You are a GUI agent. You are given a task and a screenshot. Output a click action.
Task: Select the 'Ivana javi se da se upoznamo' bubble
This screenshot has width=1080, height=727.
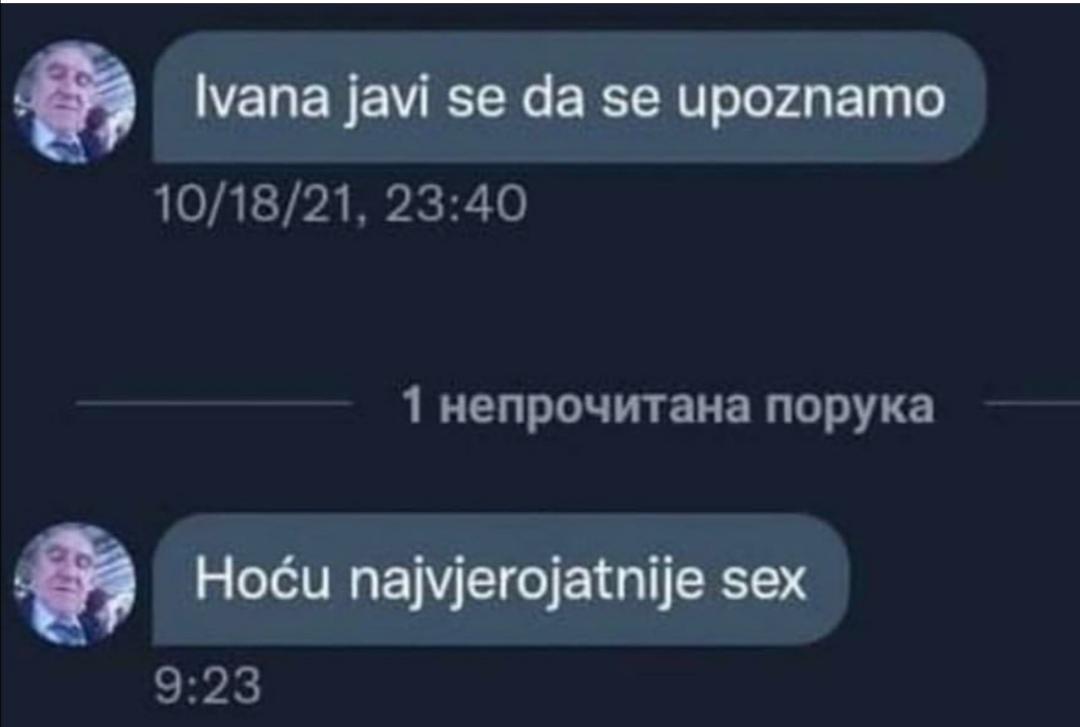[569, 97]
